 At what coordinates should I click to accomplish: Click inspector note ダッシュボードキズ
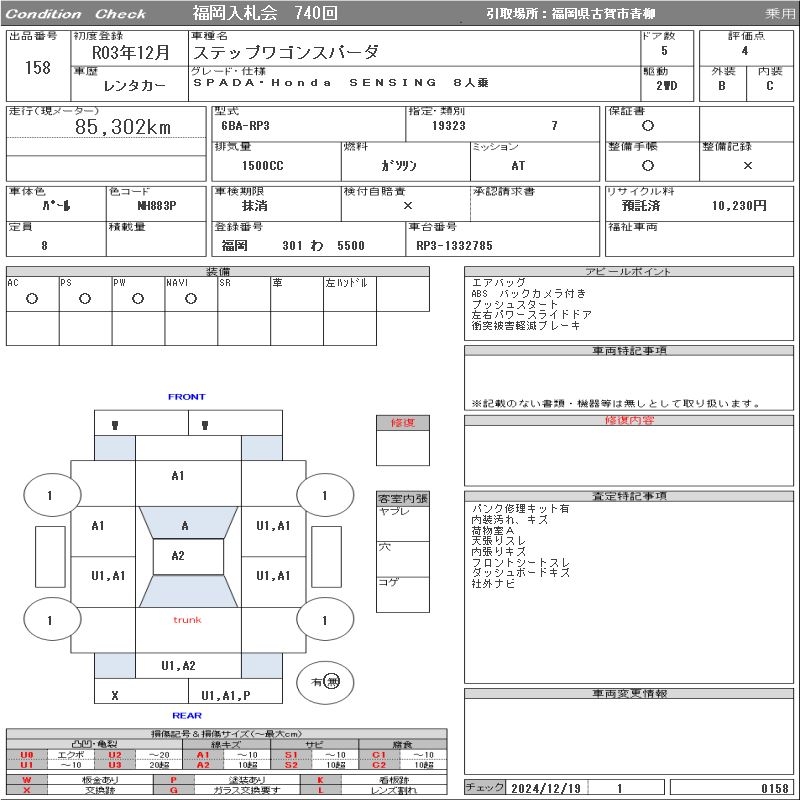coord(520,573)
